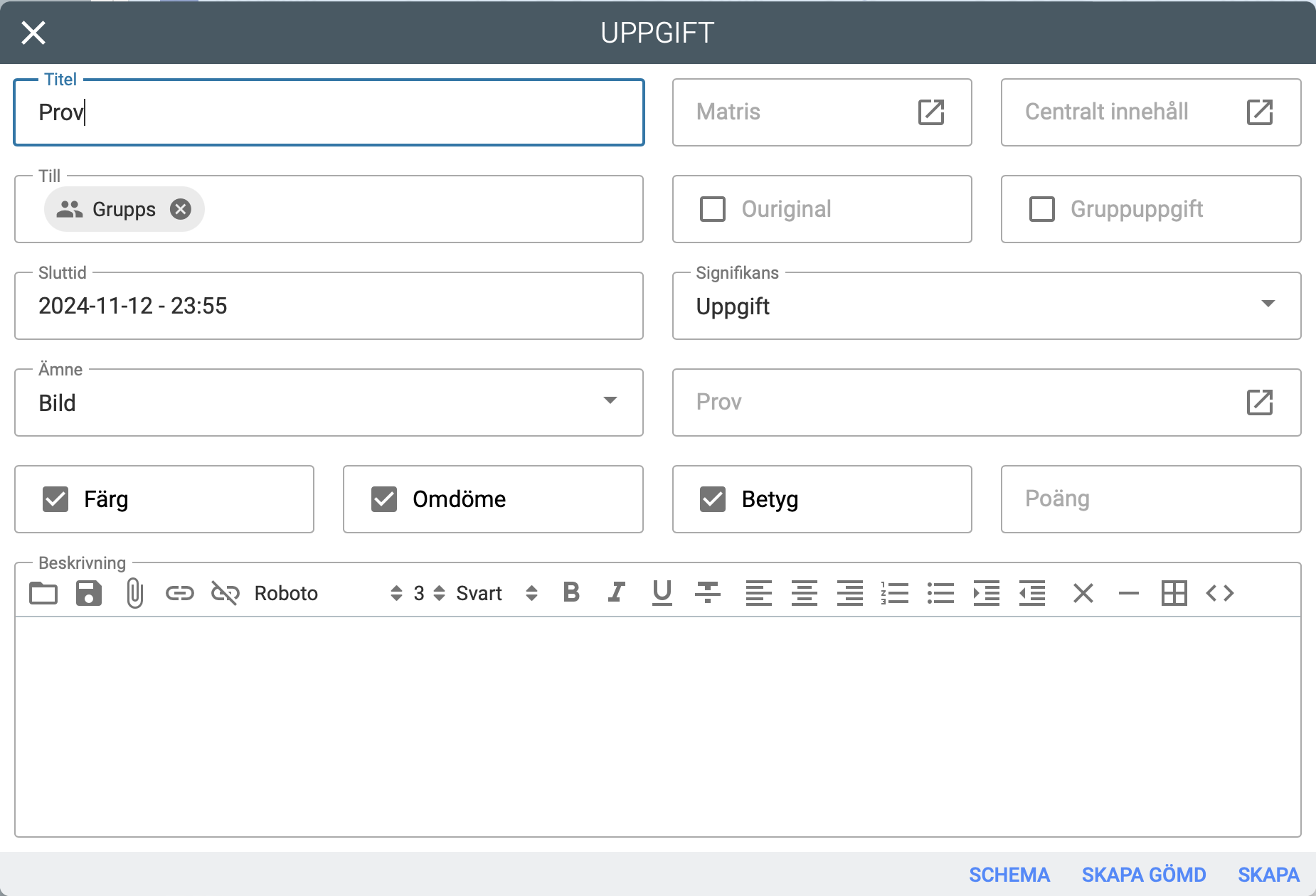Toggle bold formatting in the description toolbar
The image size is (1316, 896).
point(571,592)
